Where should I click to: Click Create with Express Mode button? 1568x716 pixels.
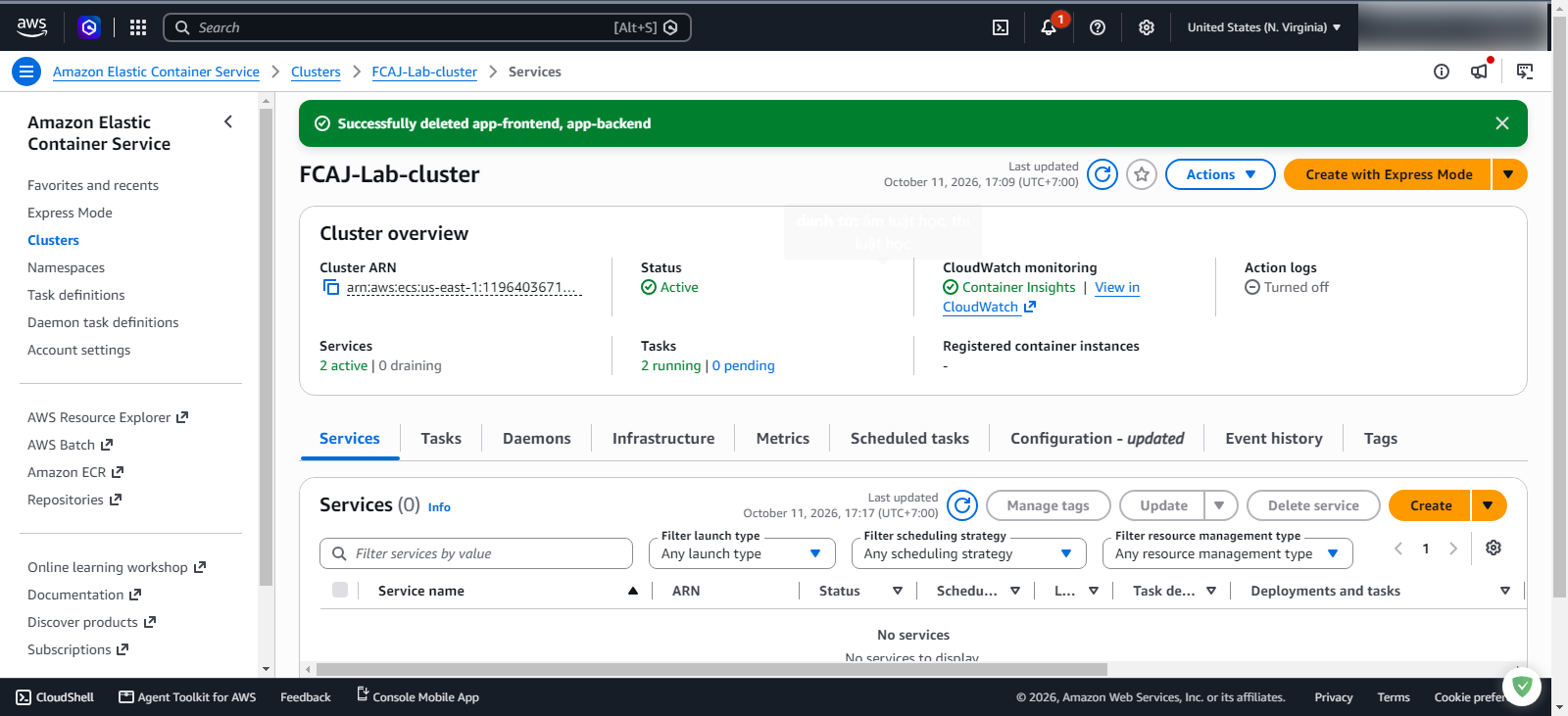pos(1389,174)
